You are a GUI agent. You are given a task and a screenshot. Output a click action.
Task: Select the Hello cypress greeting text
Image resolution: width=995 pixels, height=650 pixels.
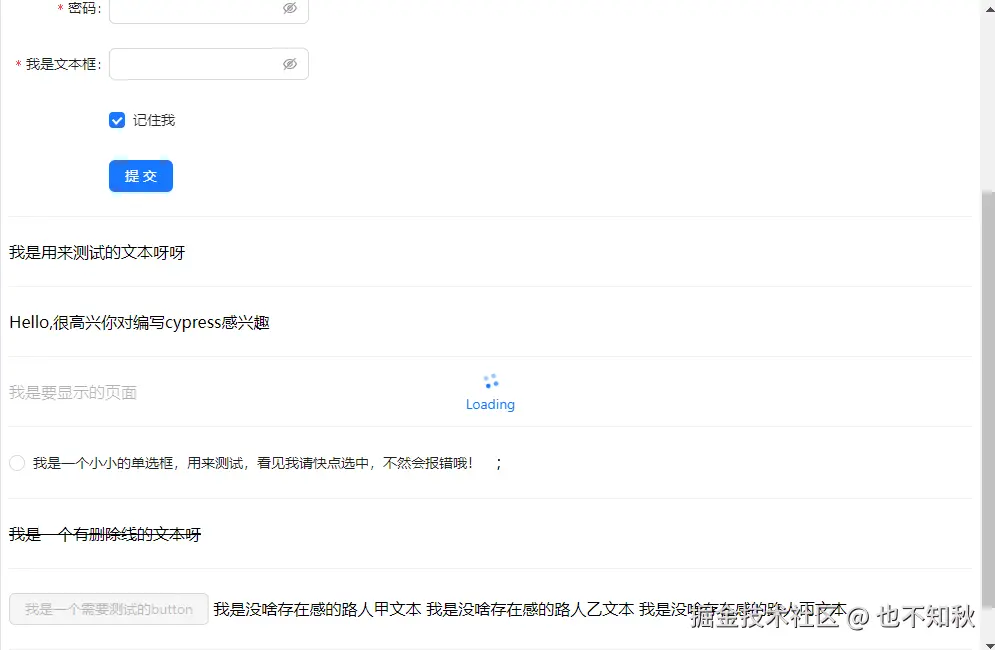pos(140,322)
